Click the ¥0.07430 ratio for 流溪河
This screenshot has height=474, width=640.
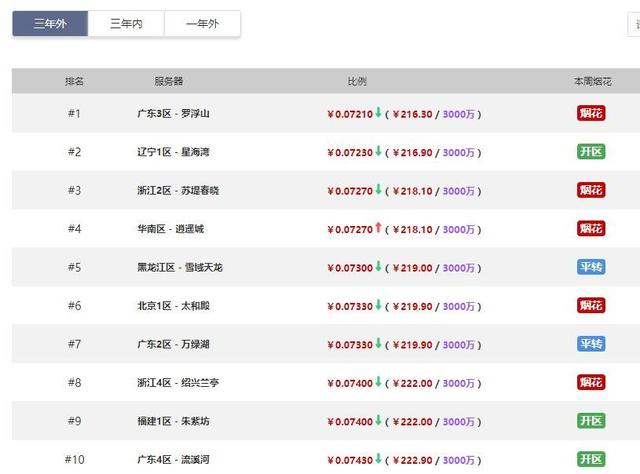click(349, 459)
